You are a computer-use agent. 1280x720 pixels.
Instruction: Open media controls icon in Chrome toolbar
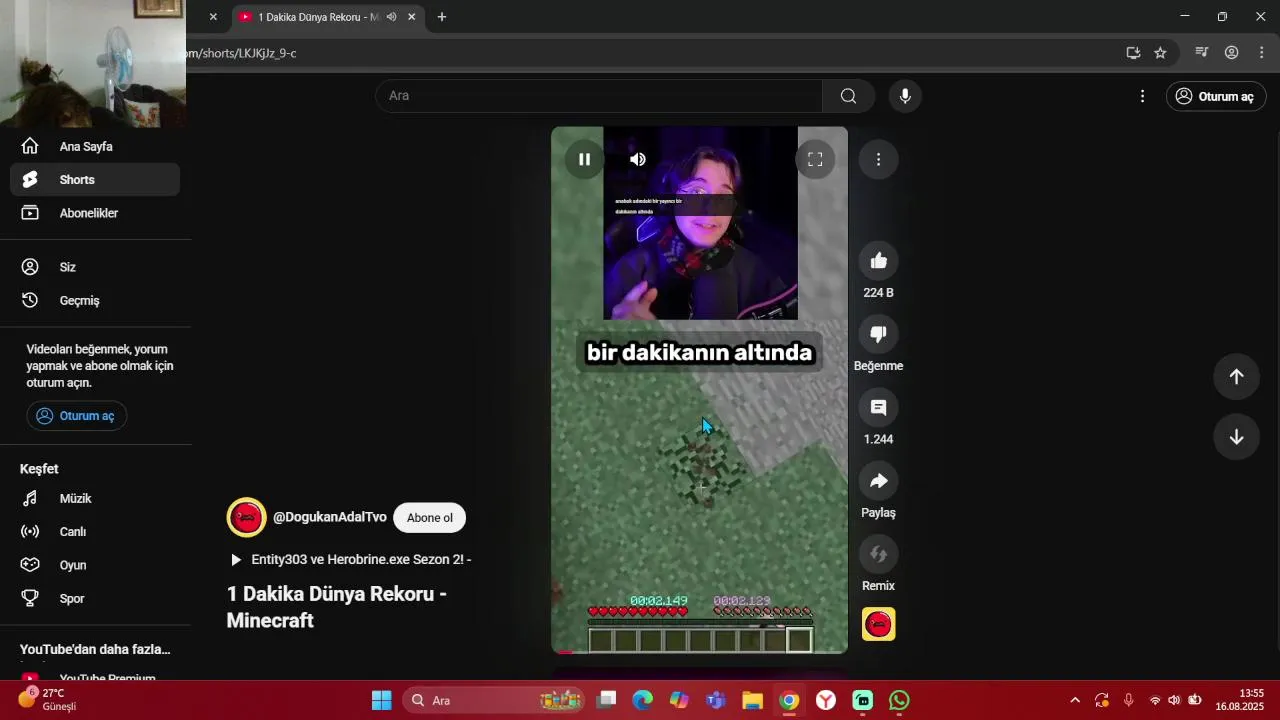tap(1202, 53)
